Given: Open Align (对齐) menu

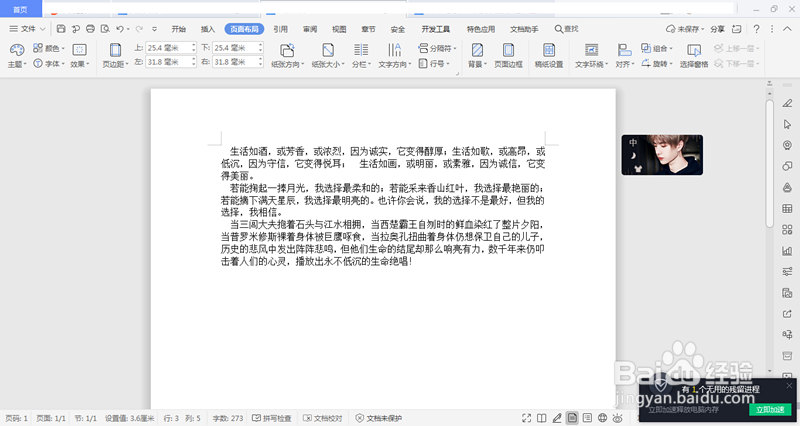Looking at the screenshot, I should pyautogui.click(x=624, y=56).
